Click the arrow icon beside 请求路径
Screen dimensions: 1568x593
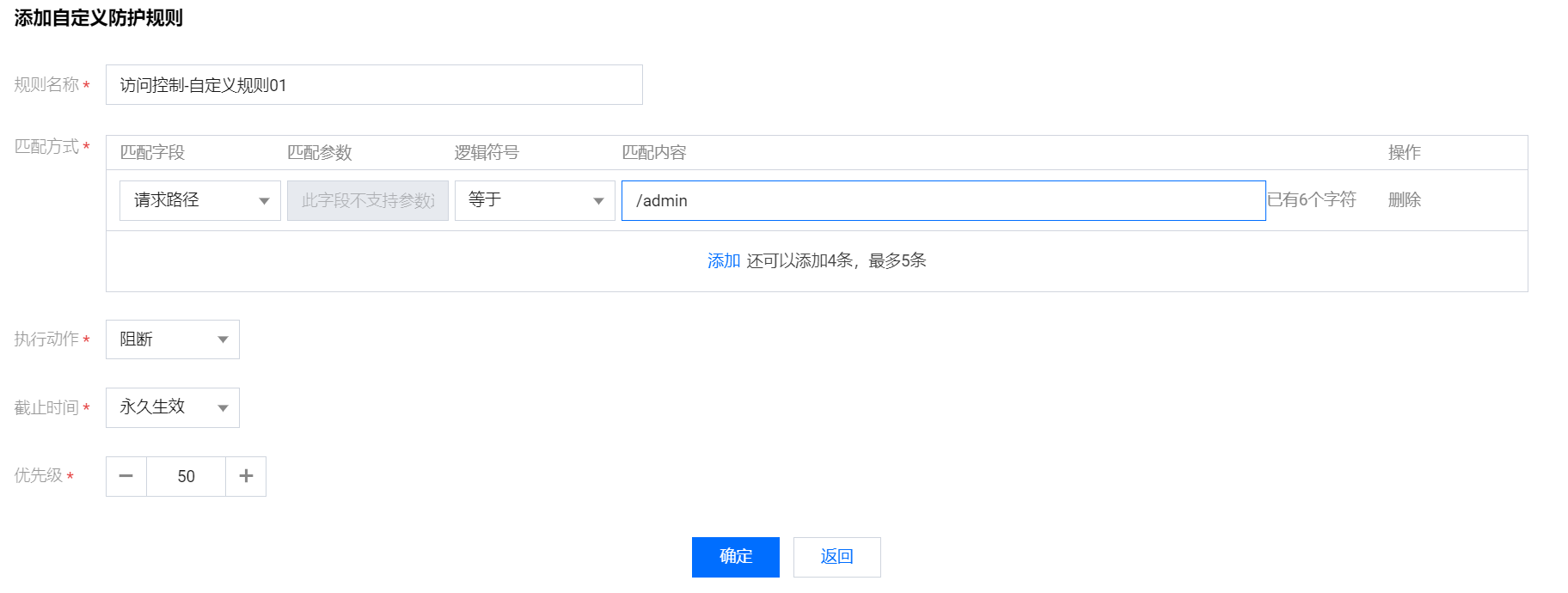tap(264, 201)
